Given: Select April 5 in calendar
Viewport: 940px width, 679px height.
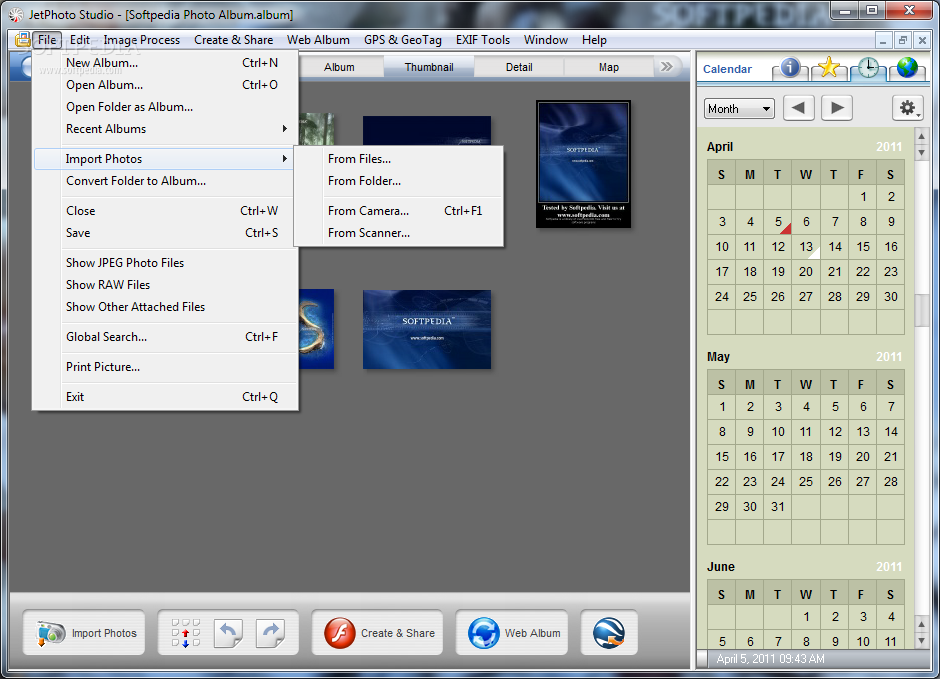Looking at the screenshot, I should [778, 222].
